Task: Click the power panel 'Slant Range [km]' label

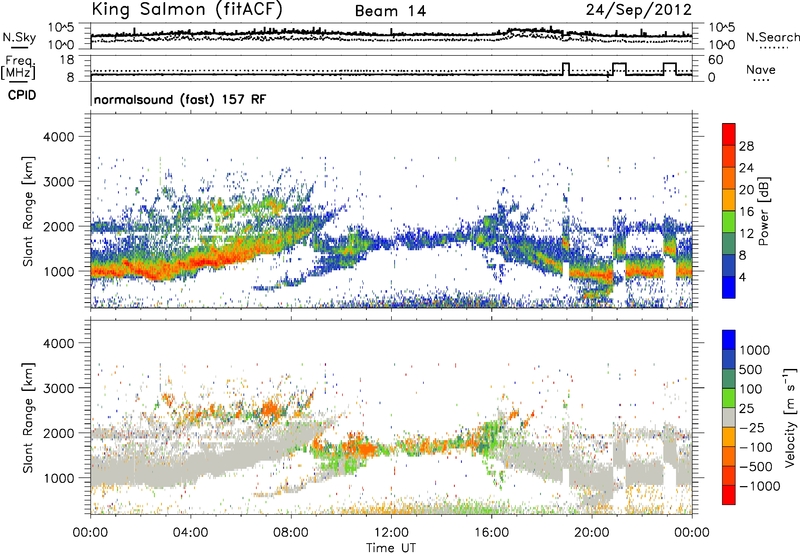Action: tap(28, 211)
